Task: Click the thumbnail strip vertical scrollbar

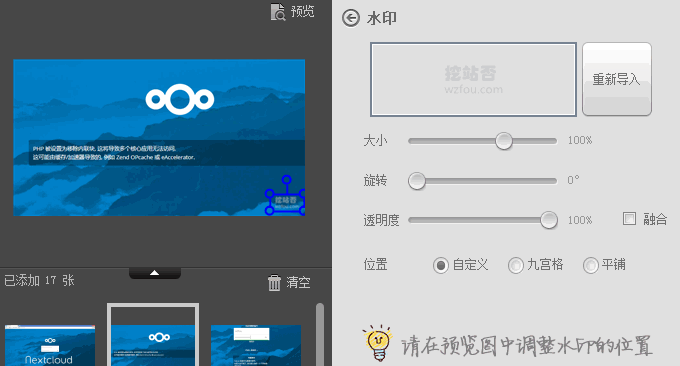Action: (x=320, y=334)
